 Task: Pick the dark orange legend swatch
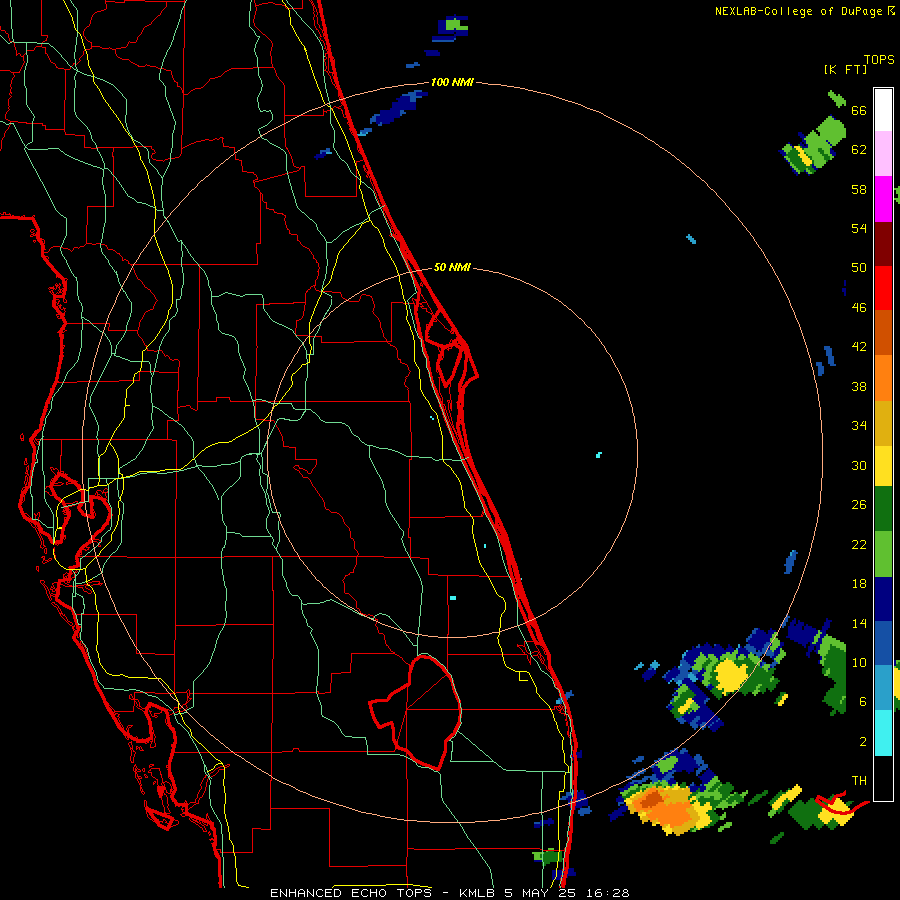click(x=883, y=332)
